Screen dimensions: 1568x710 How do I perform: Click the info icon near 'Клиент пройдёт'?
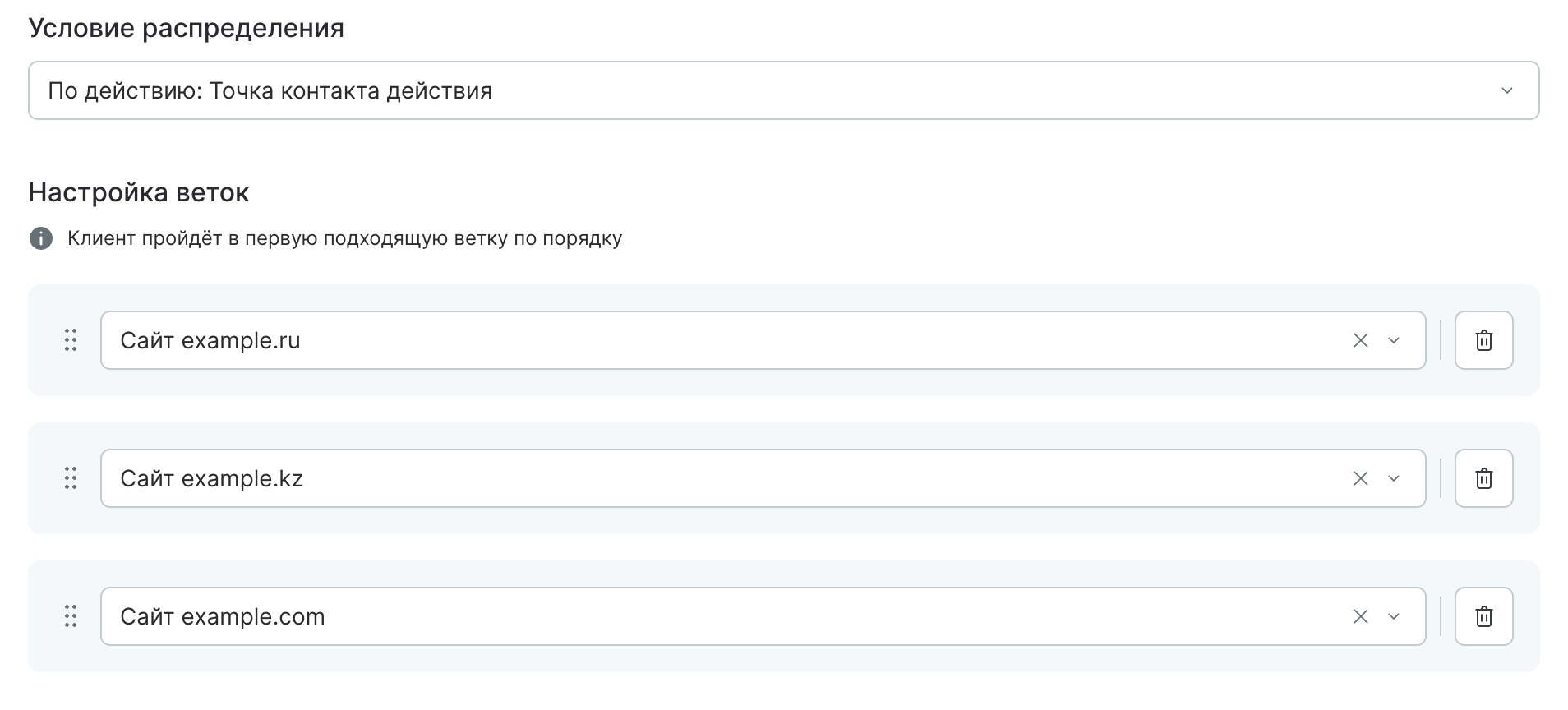[41, 239]
